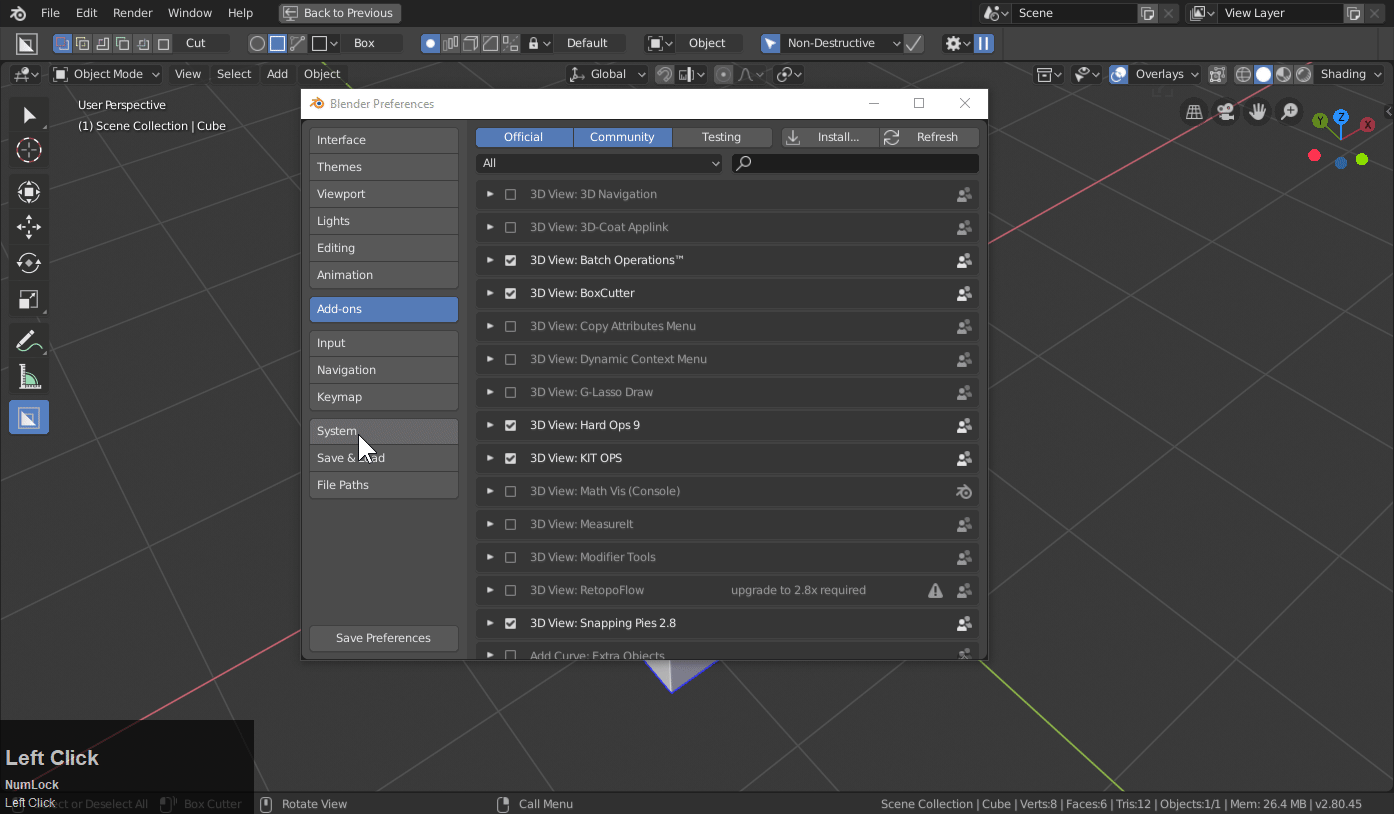
Task: Click the camera view icon
Action: point(1225,112)
